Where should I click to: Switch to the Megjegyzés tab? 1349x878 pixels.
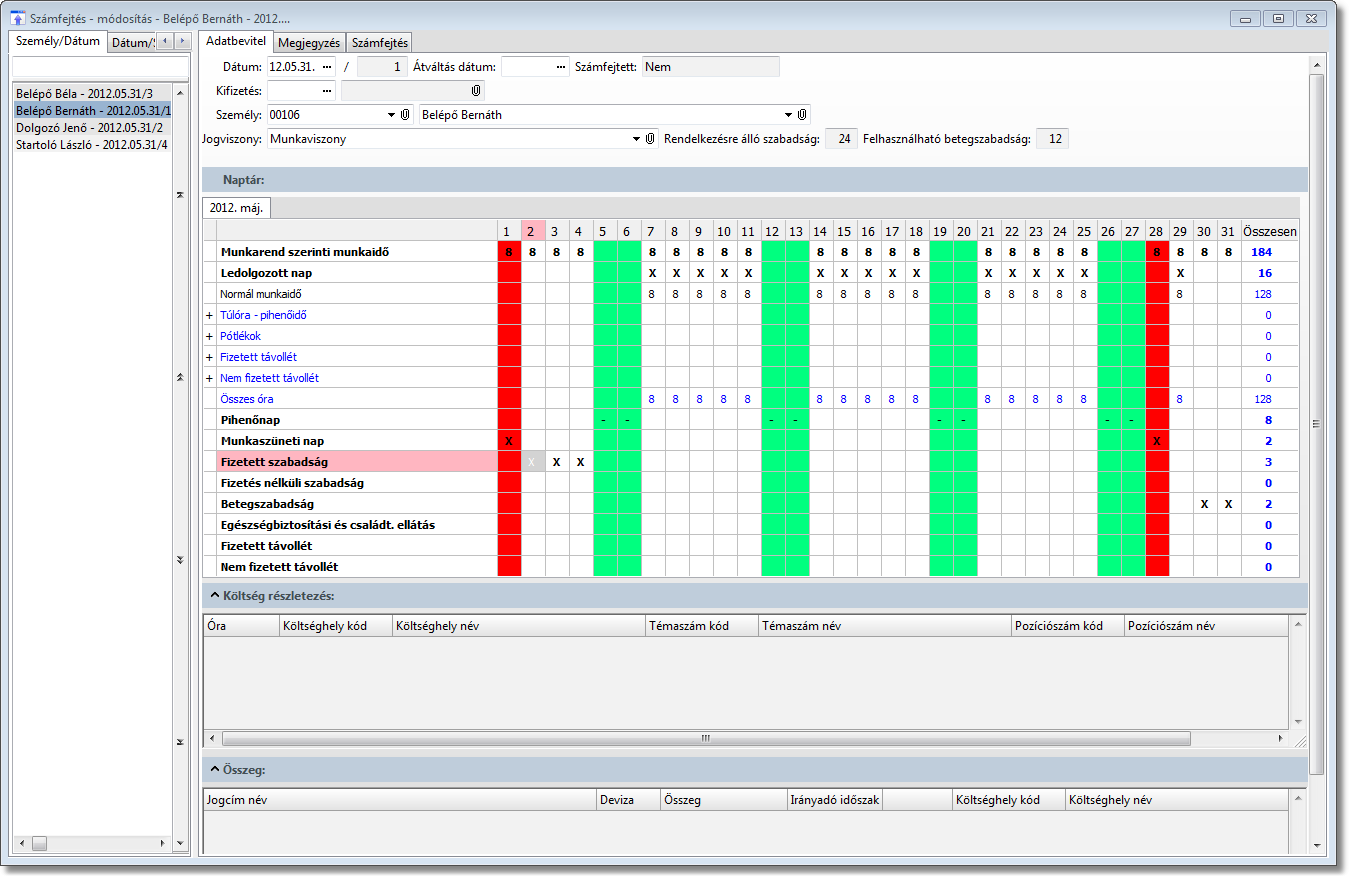tap(309, 43)
